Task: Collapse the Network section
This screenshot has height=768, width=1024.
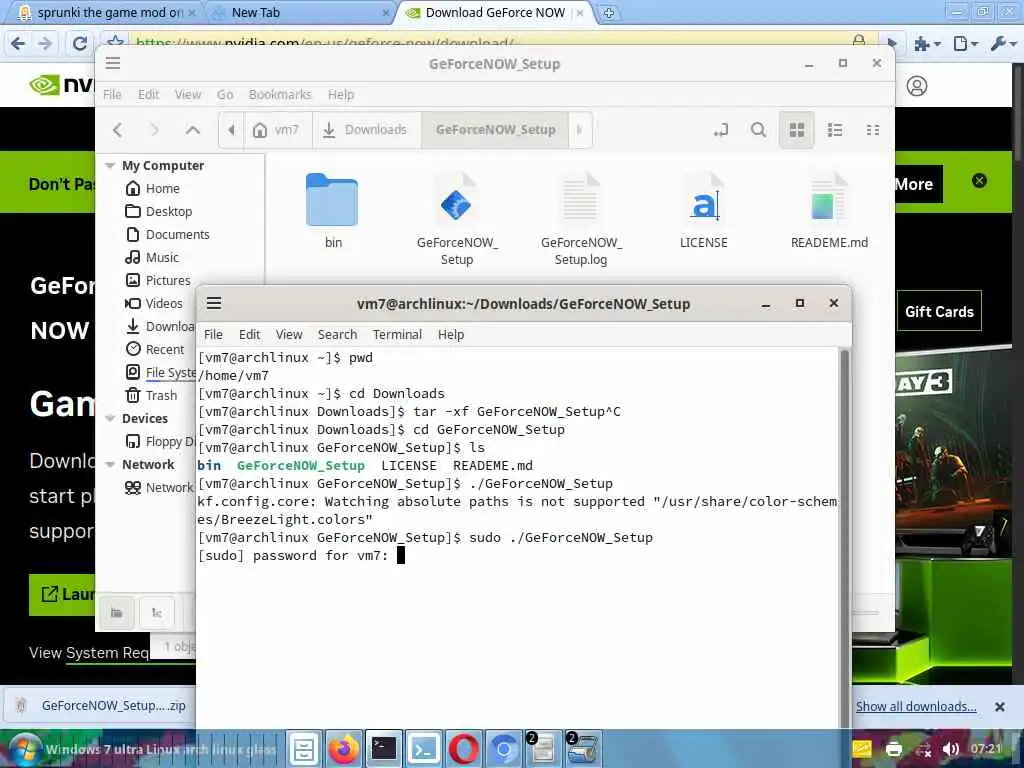Action: 110,464
